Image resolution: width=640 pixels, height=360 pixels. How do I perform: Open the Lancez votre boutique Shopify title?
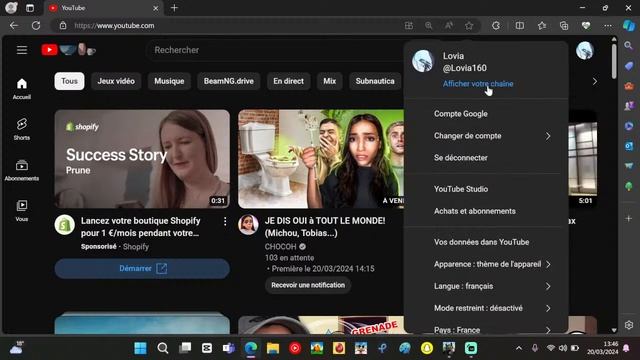coord(140,227)
